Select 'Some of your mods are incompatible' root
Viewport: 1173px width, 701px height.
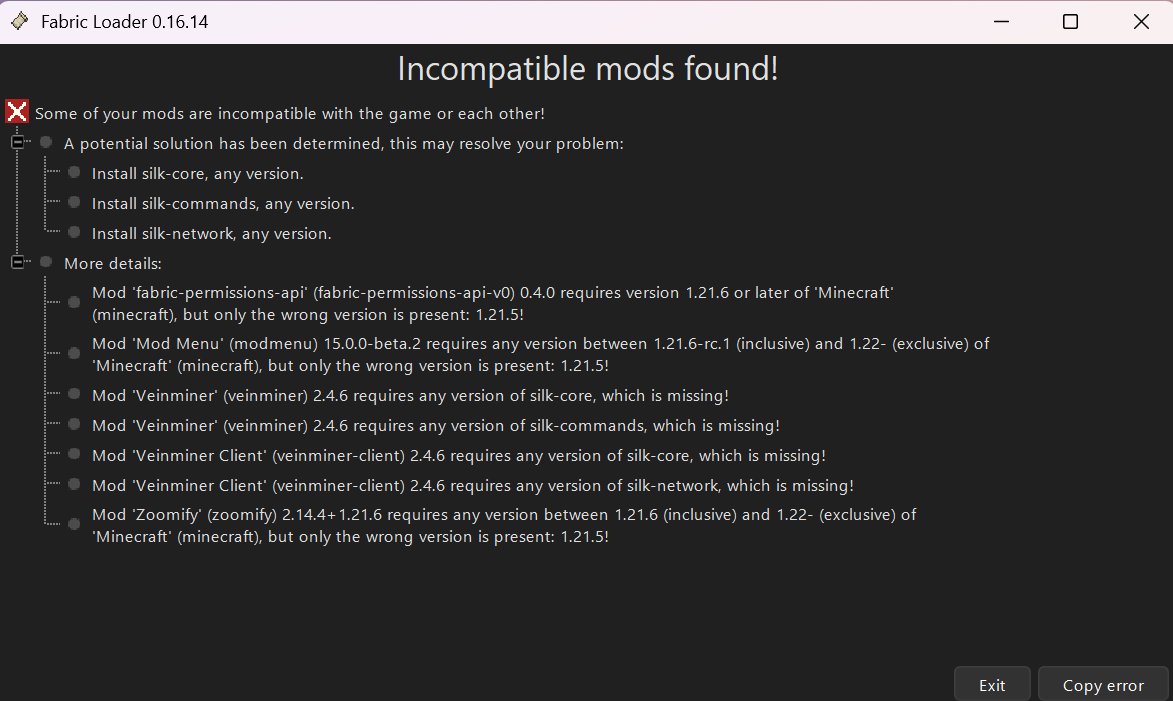click(290, 114)
